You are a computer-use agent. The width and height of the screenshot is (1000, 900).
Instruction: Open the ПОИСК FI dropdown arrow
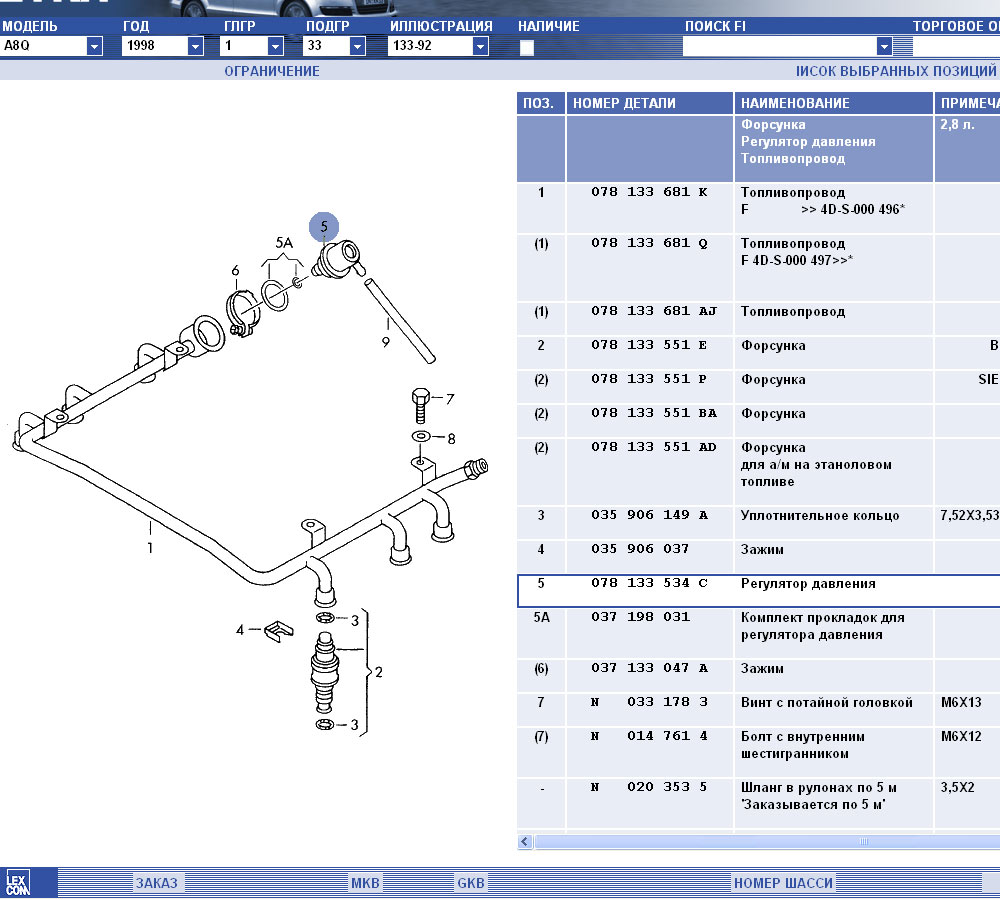pyautogui.click(x=884, y=46)
